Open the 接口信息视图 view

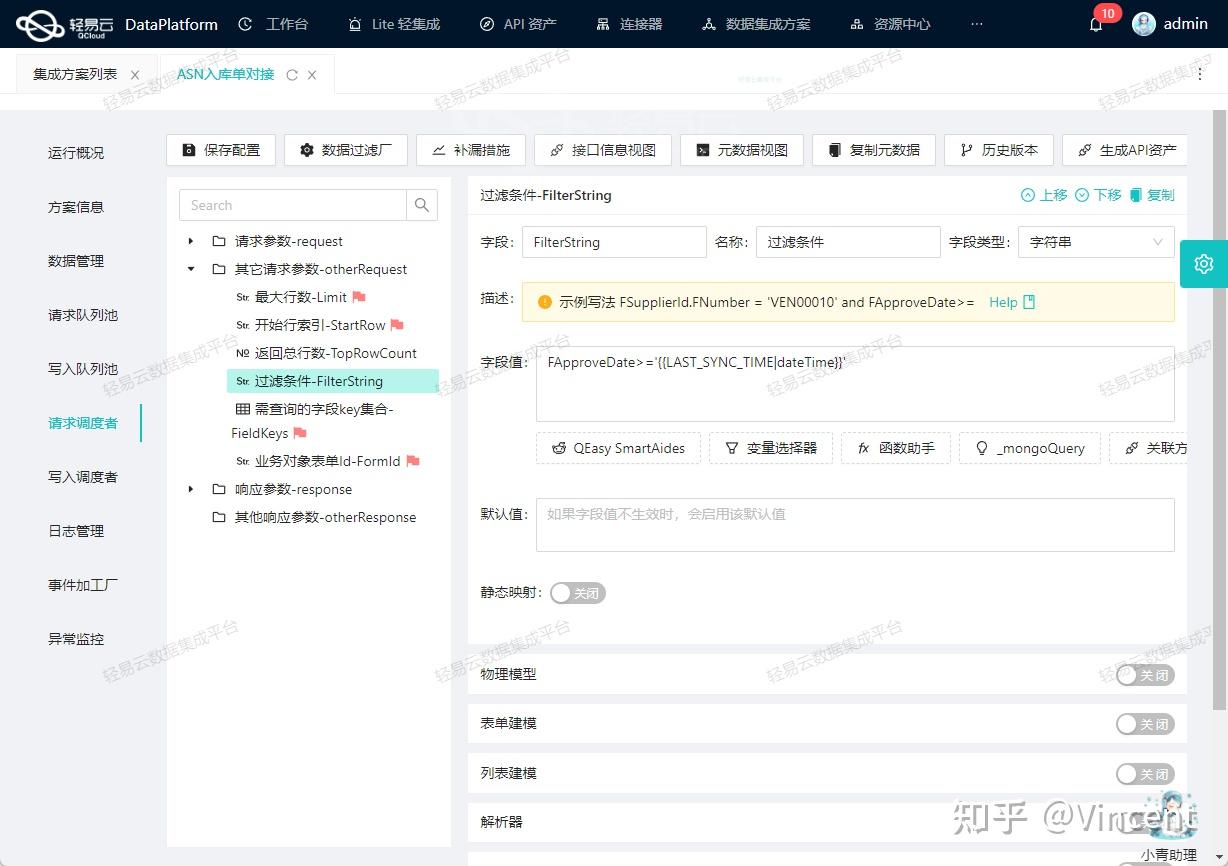(603, 150)
